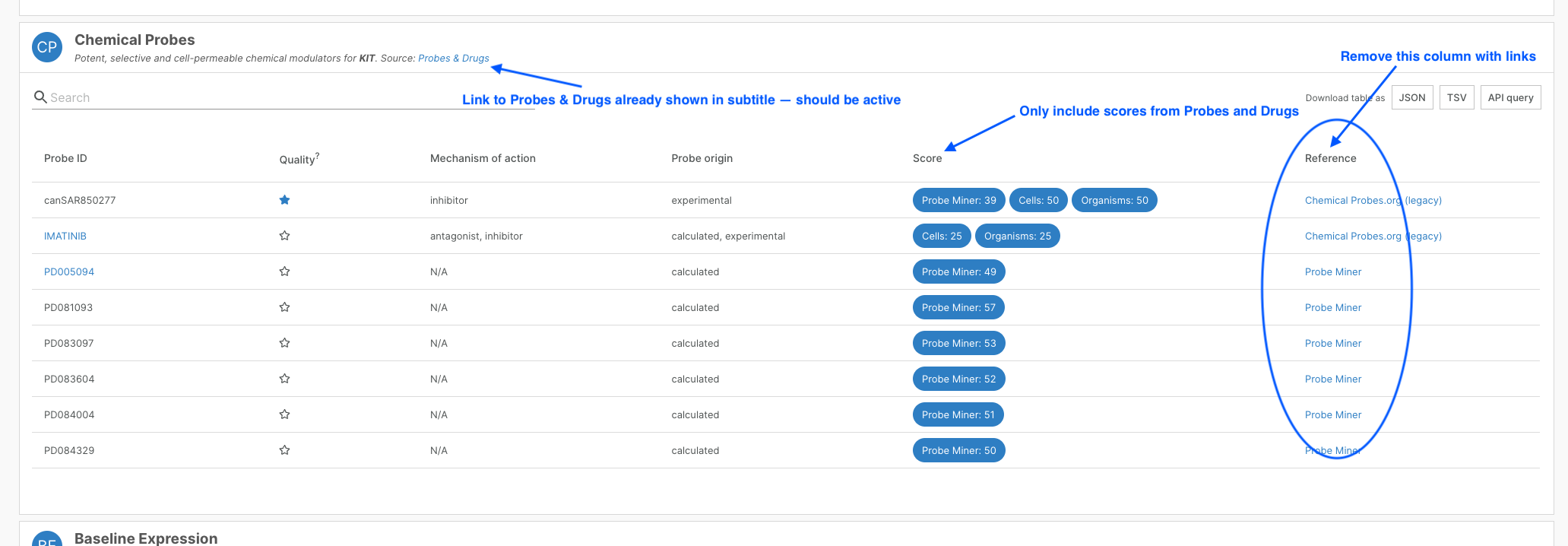The height and width of the screenshot is (546, 1568).
Task: Select the PD081093 probe ID text
Action: 68,307
